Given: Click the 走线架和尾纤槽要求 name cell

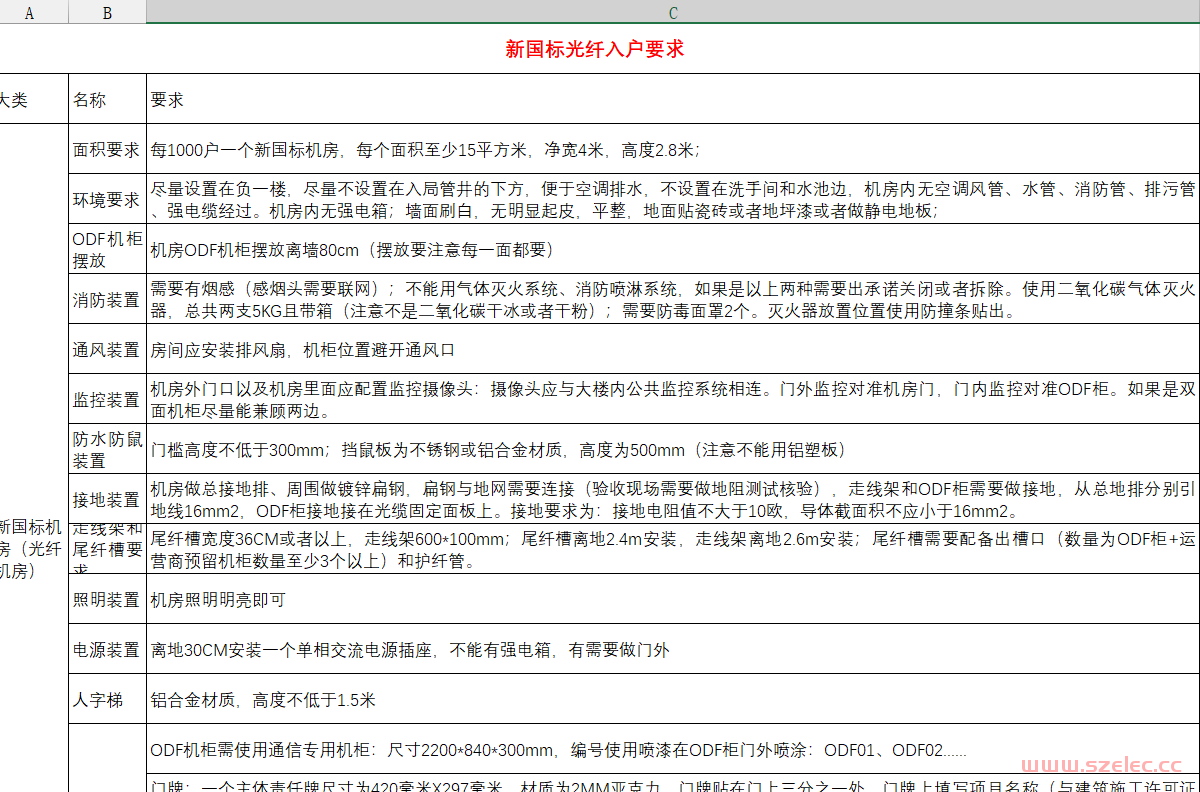Looking at the screenshot, I should coord(108,549).
